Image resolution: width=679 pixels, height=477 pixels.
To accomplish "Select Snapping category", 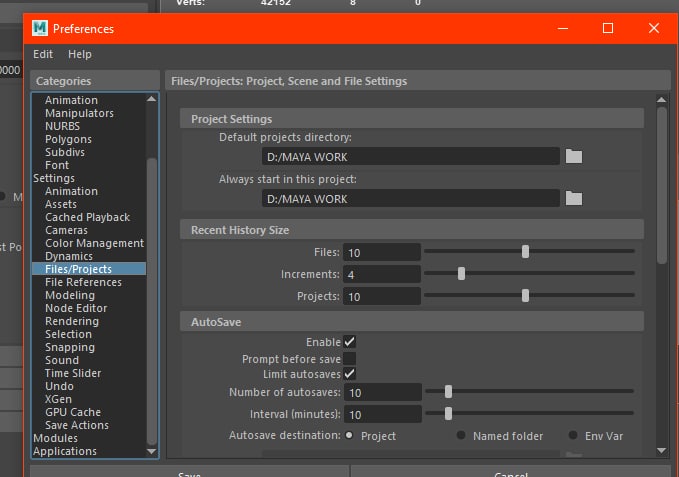I will 70,347.
